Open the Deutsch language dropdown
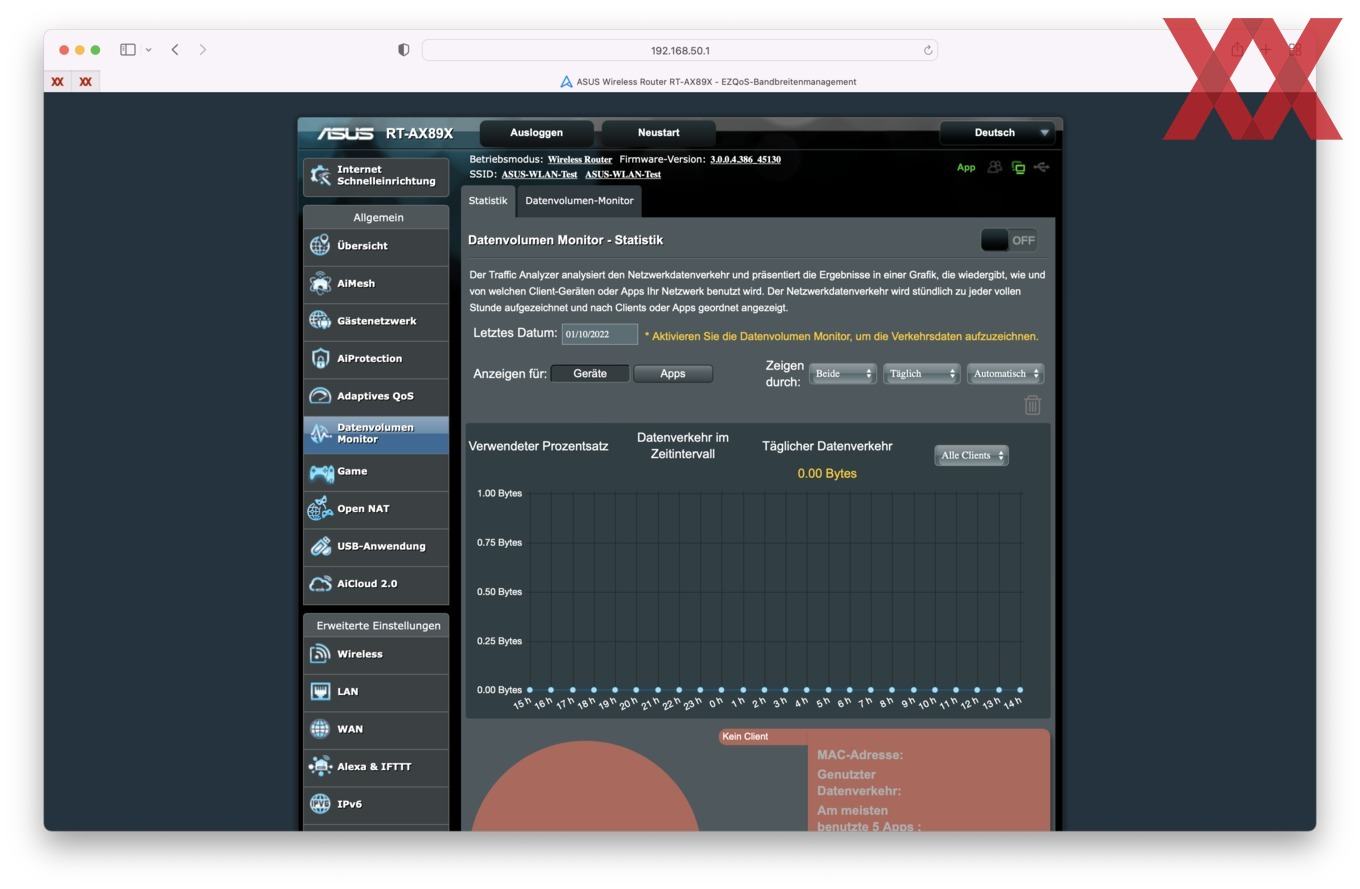Image resolution: width=1360 pixels, height=889 pixels. click(998, 132)
